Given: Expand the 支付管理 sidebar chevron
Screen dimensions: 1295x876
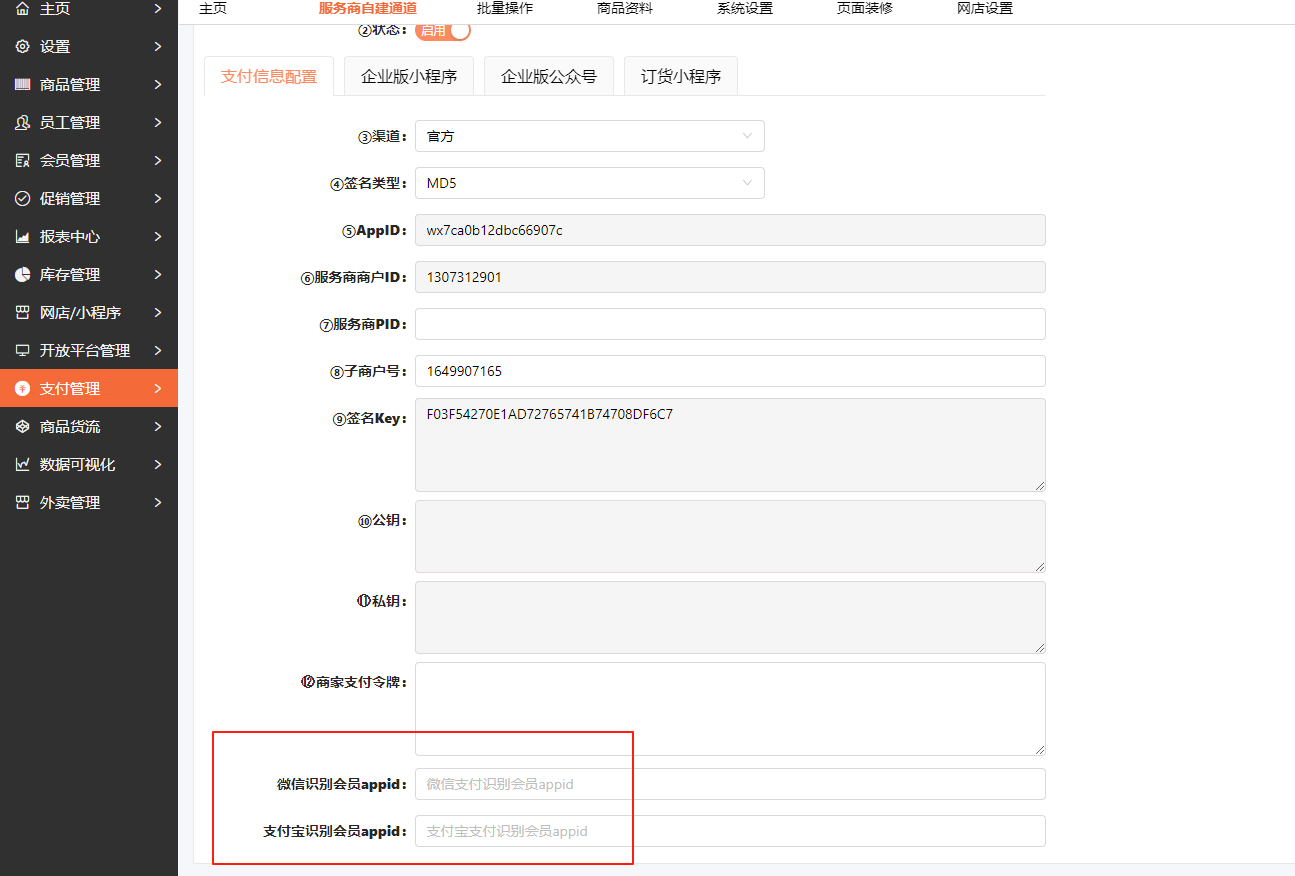Looking at the screenshot, I should point(158,388).
